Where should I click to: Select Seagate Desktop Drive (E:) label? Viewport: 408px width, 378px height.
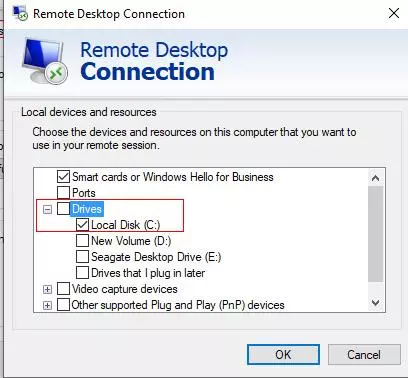(156, 257)
